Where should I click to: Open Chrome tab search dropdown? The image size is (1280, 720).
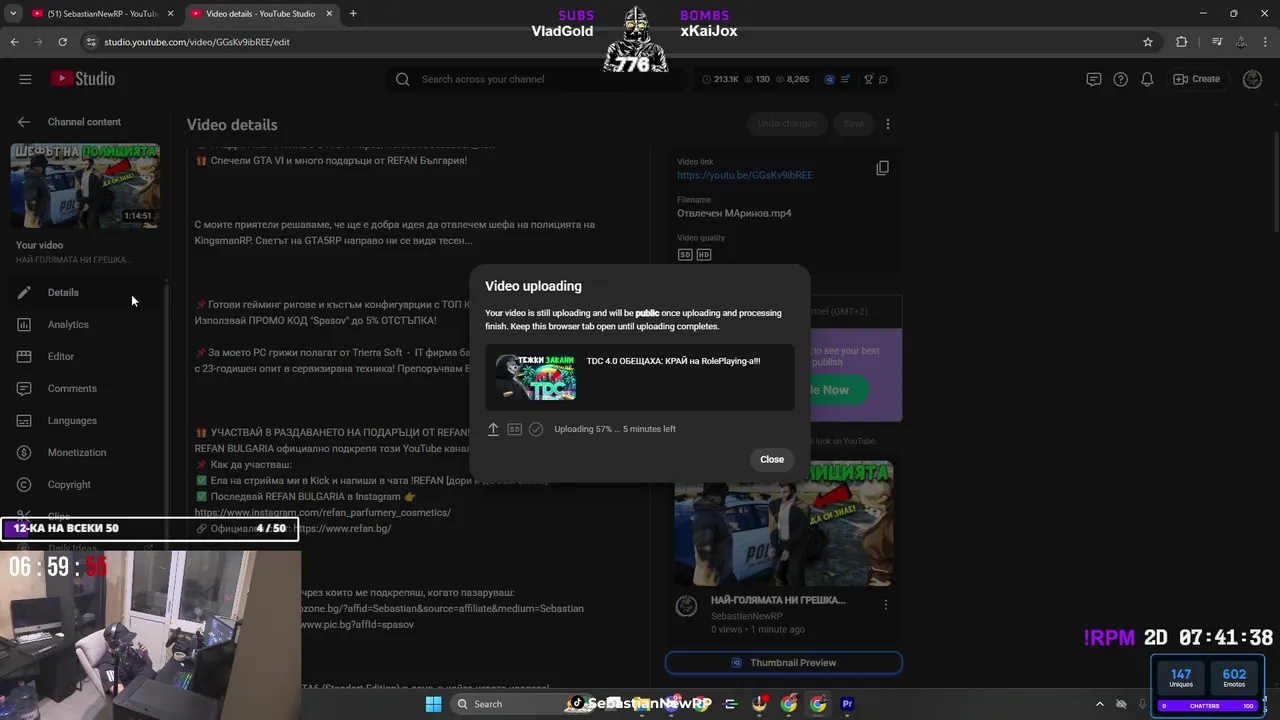pyautogui.click(x=13, y=14)
